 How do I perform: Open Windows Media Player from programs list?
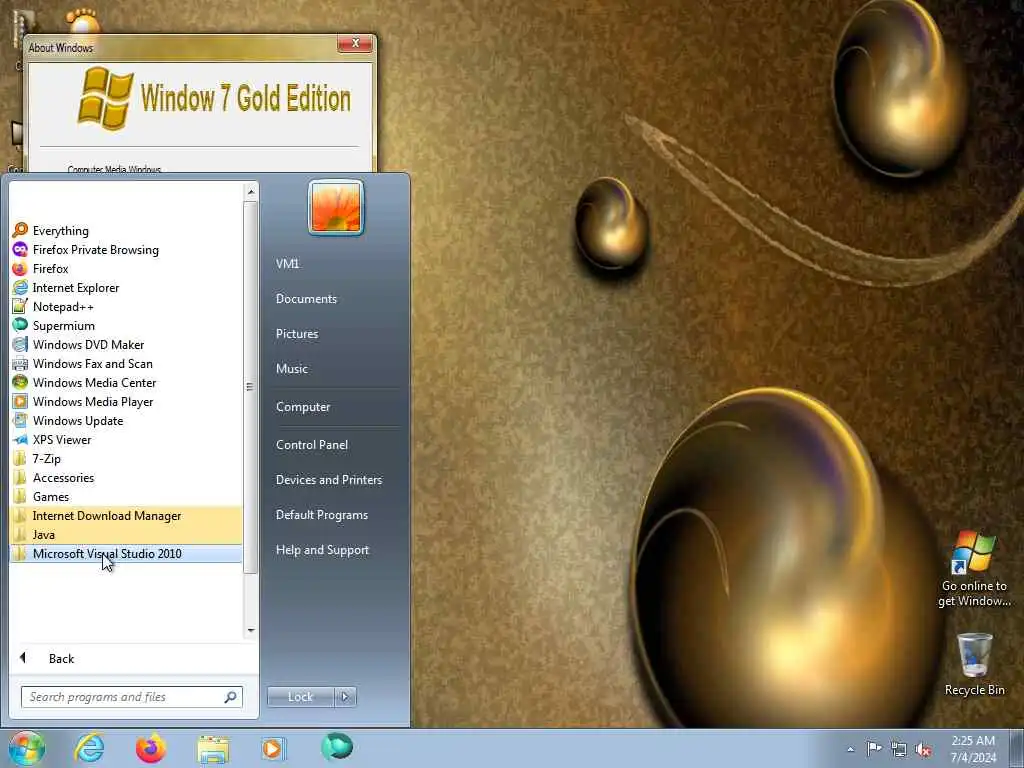(x=126, y=401)
